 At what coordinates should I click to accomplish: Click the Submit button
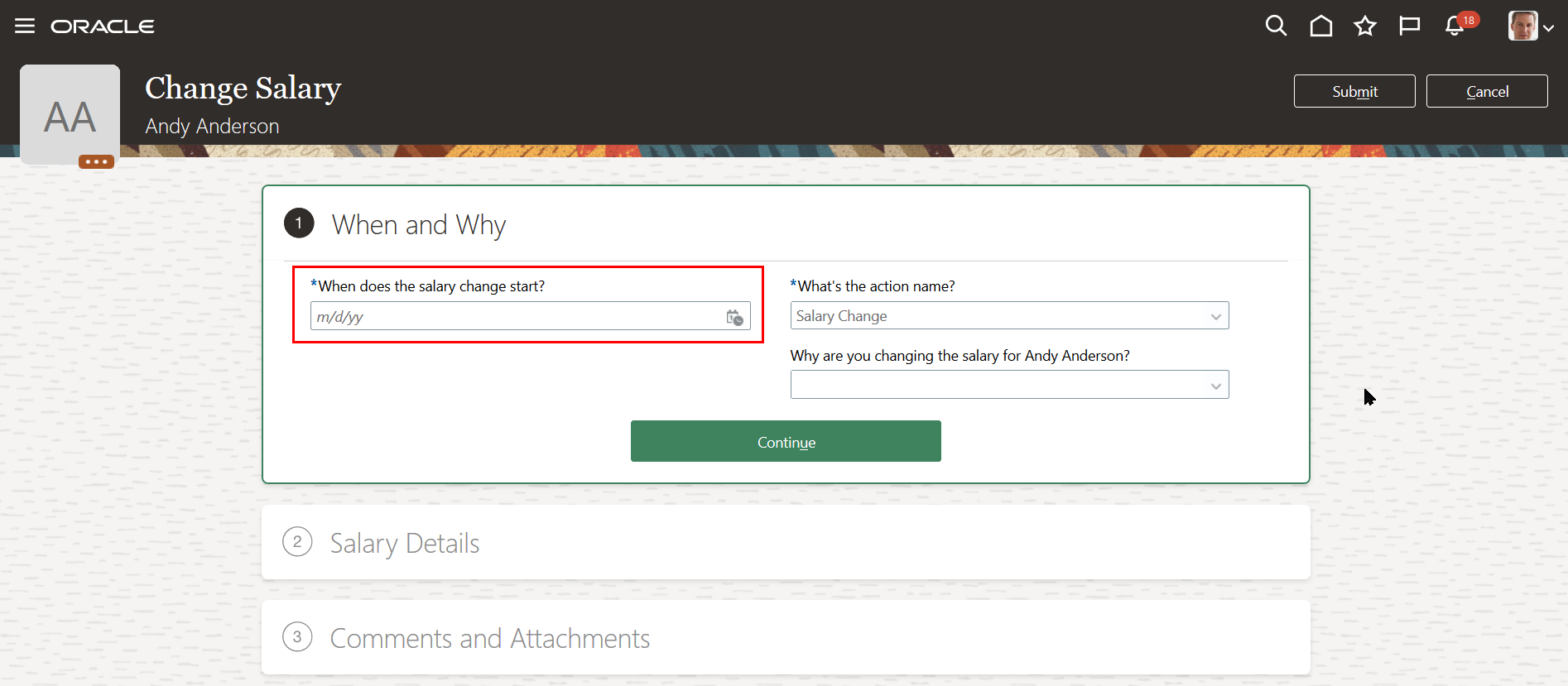click(x=1354, y=91)
